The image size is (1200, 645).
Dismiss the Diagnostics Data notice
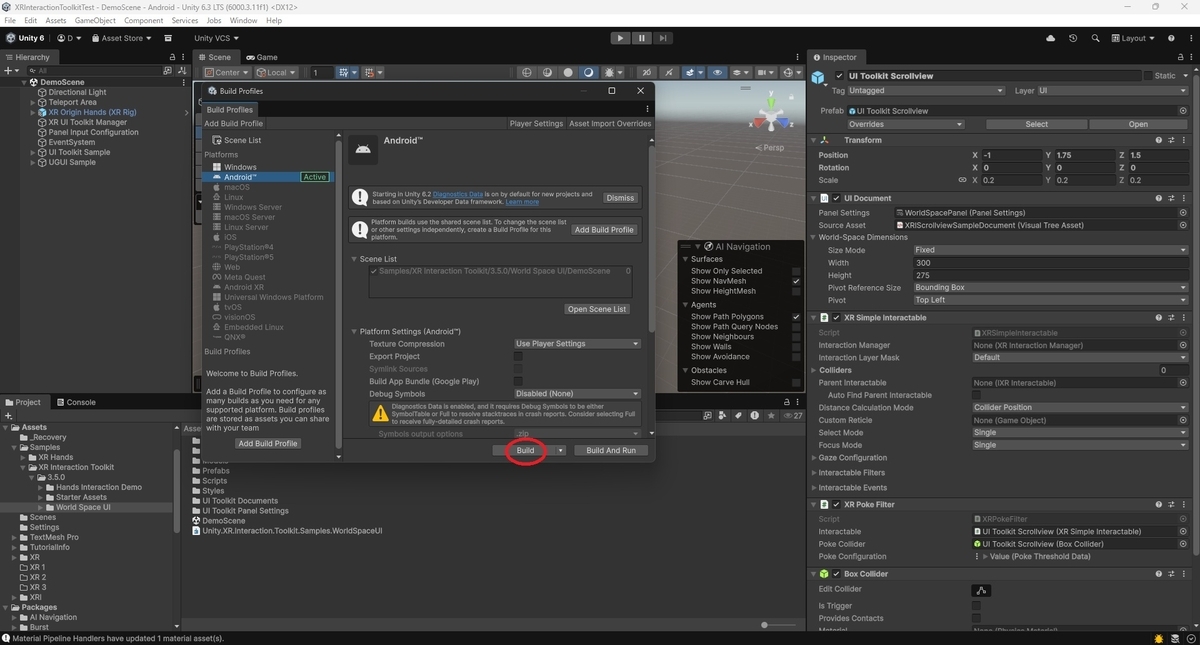pos(620,198)
